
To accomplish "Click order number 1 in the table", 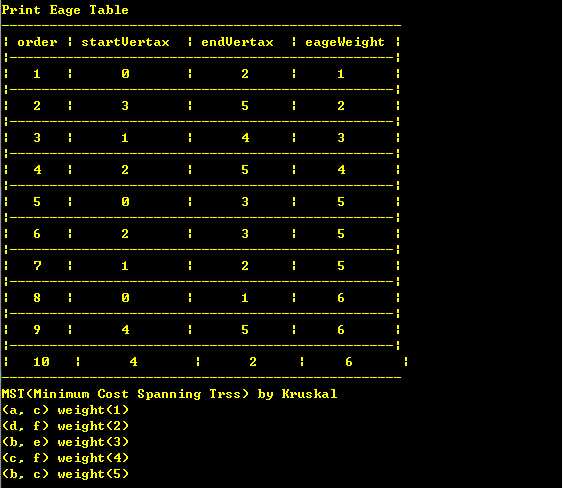I will tap(37, 74).
